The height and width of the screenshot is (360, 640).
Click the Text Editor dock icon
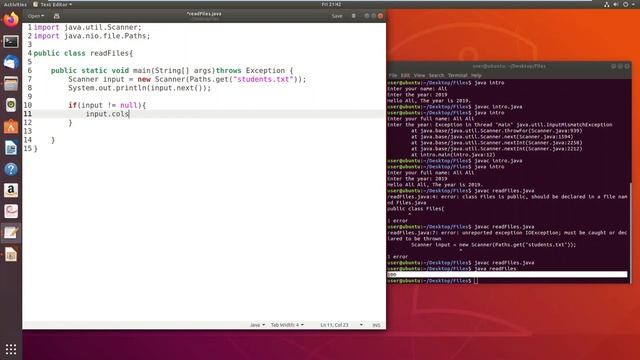11,233
